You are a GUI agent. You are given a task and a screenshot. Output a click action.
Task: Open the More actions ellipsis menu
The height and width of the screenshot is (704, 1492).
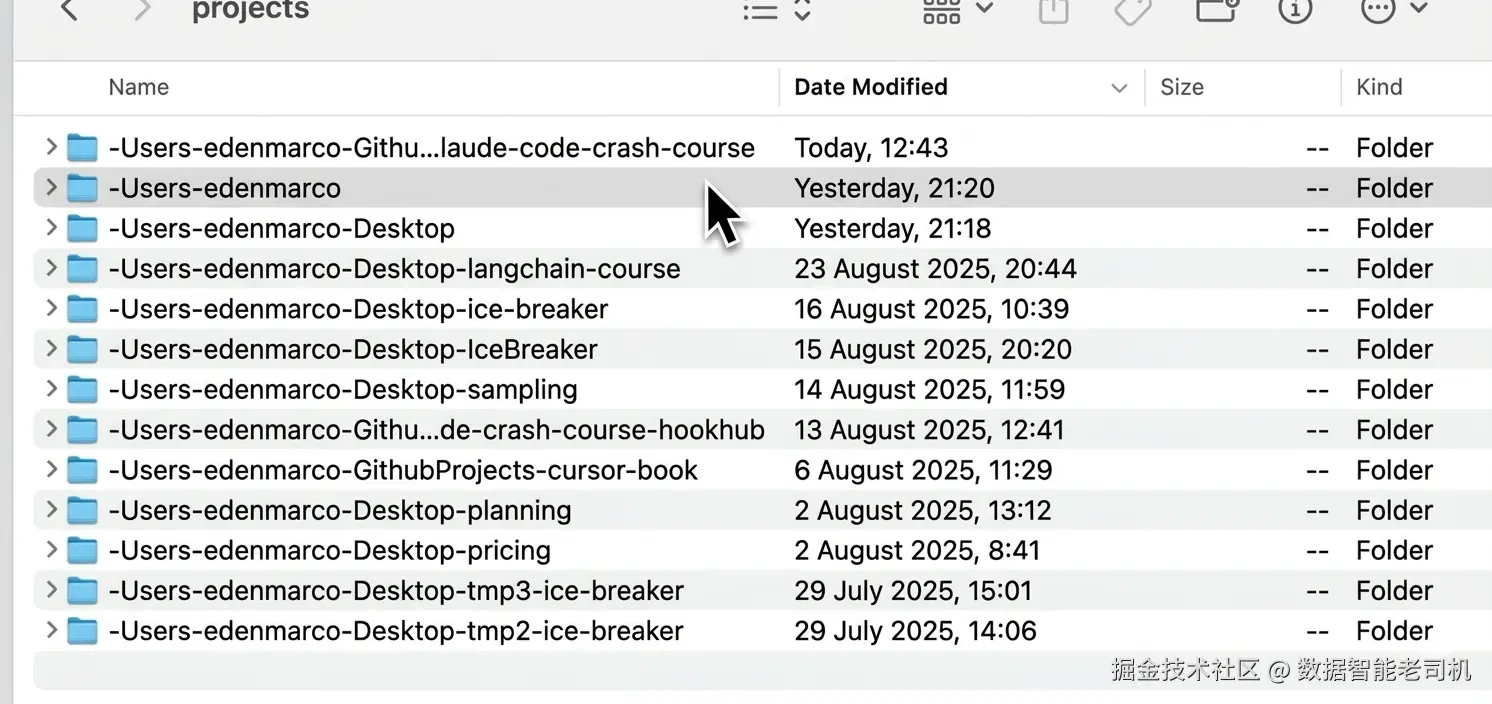pyautogui.click(x=1391, y=10)
